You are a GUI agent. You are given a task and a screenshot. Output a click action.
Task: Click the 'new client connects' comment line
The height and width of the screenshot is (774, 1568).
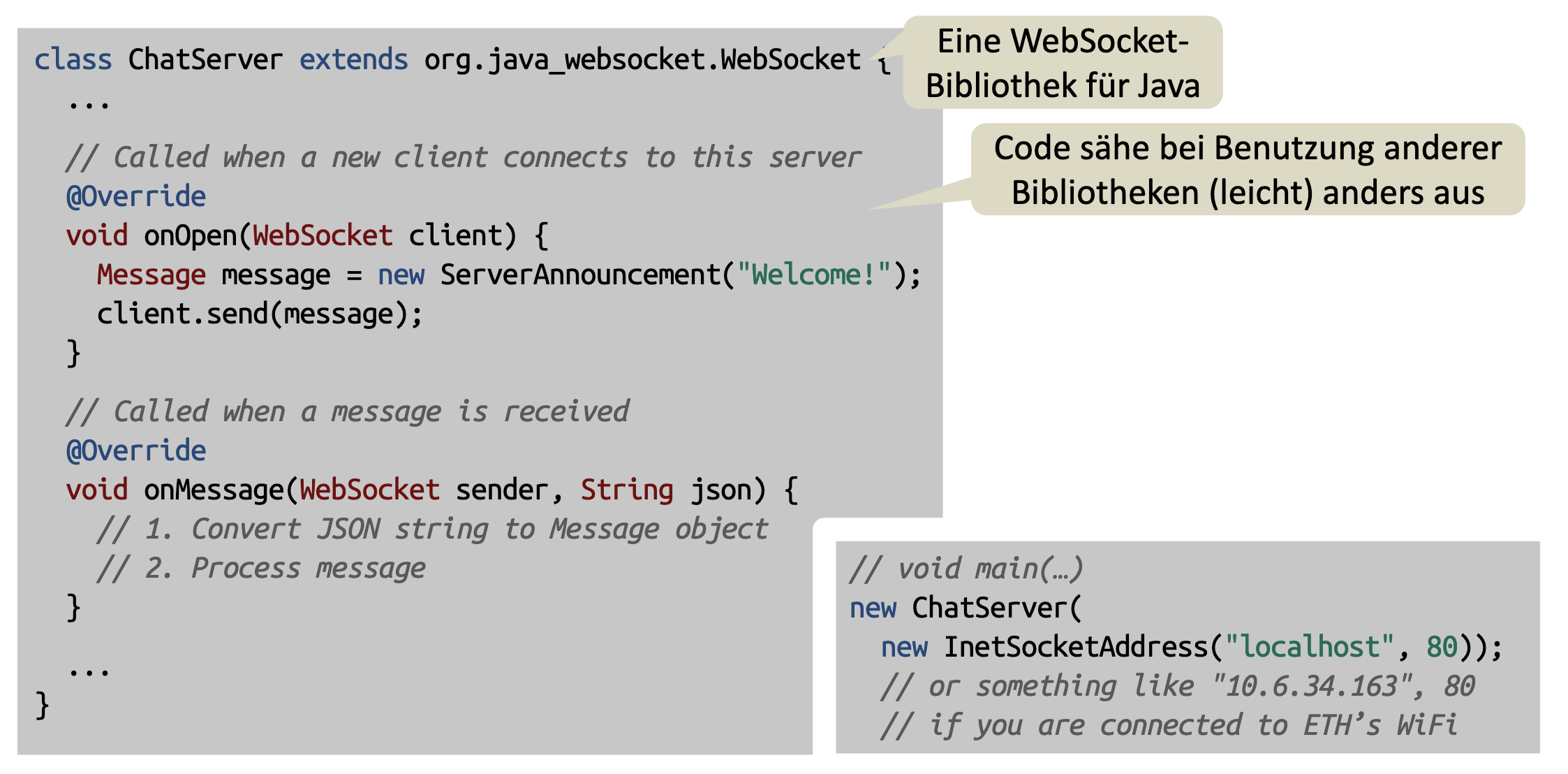coord(464,158)
